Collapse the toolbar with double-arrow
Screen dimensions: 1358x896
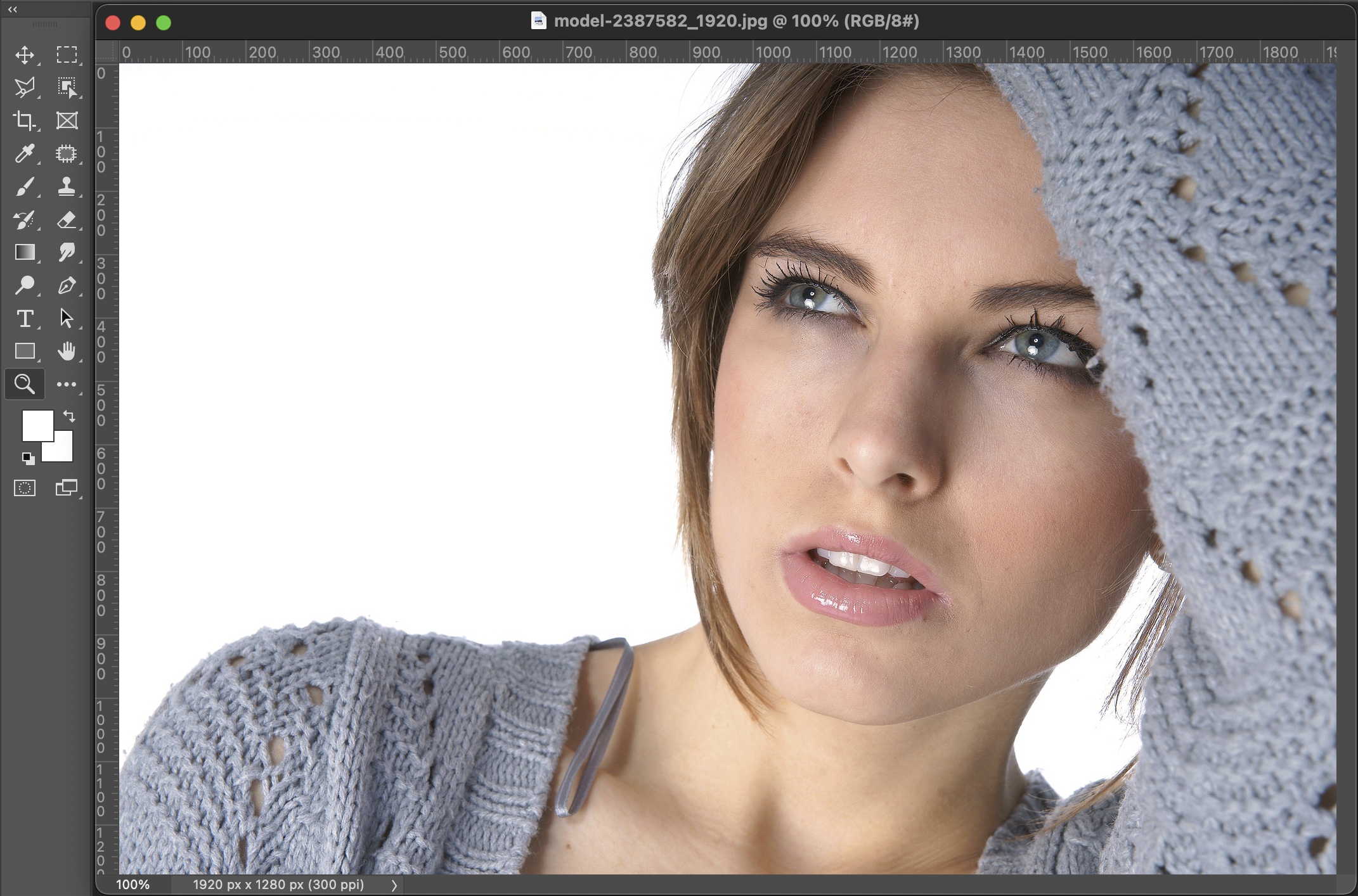[12, 10]
